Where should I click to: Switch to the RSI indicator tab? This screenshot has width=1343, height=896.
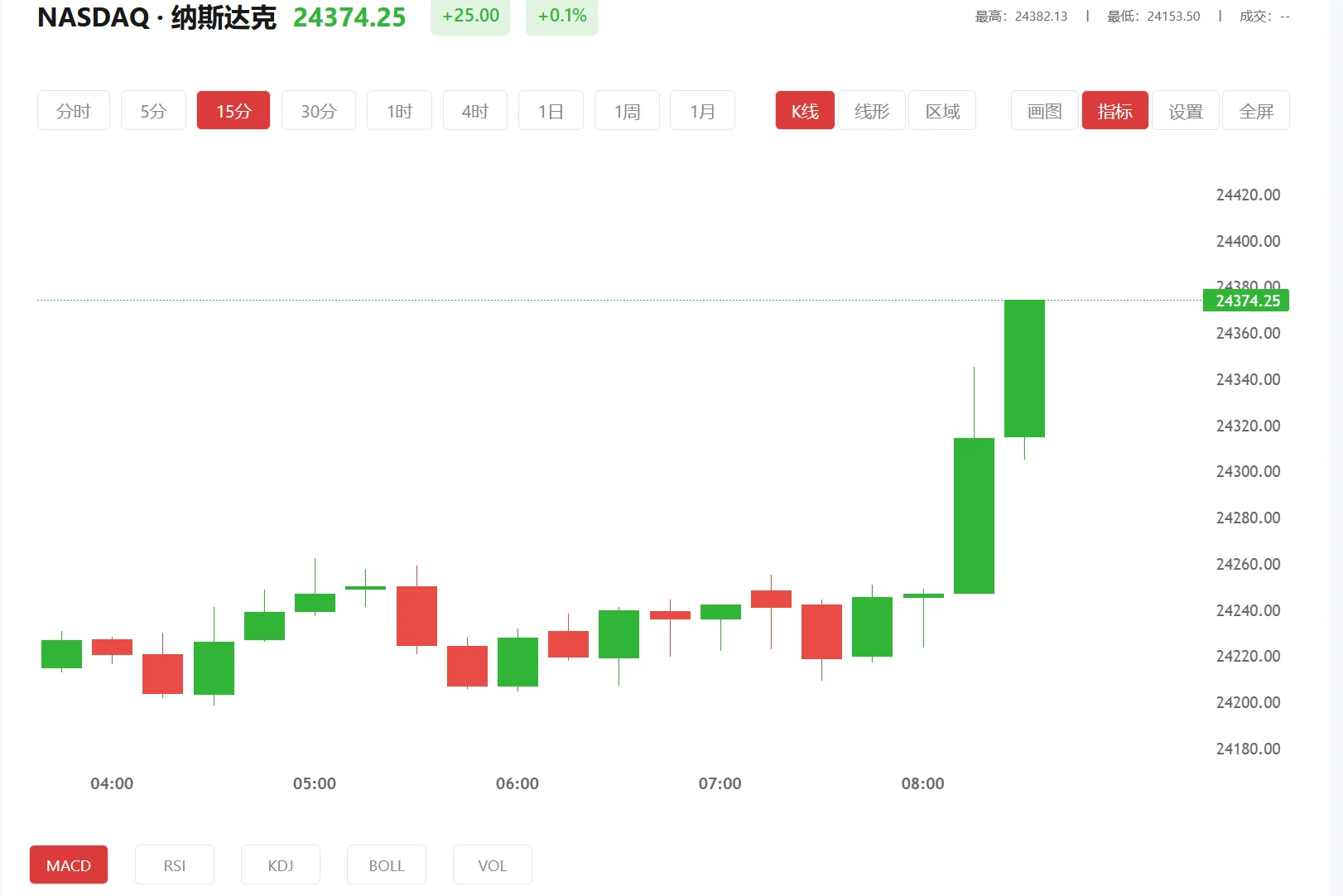click(x=174, y=864)
